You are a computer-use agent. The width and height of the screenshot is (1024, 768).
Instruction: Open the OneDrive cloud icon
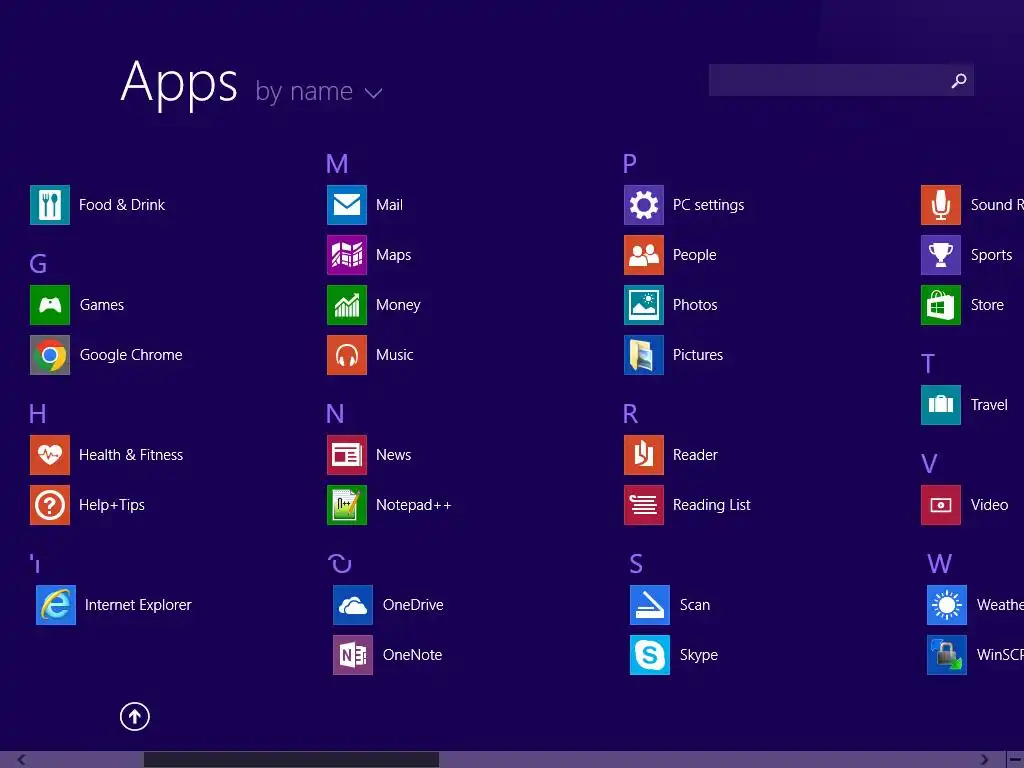click(x=353, y=605)
